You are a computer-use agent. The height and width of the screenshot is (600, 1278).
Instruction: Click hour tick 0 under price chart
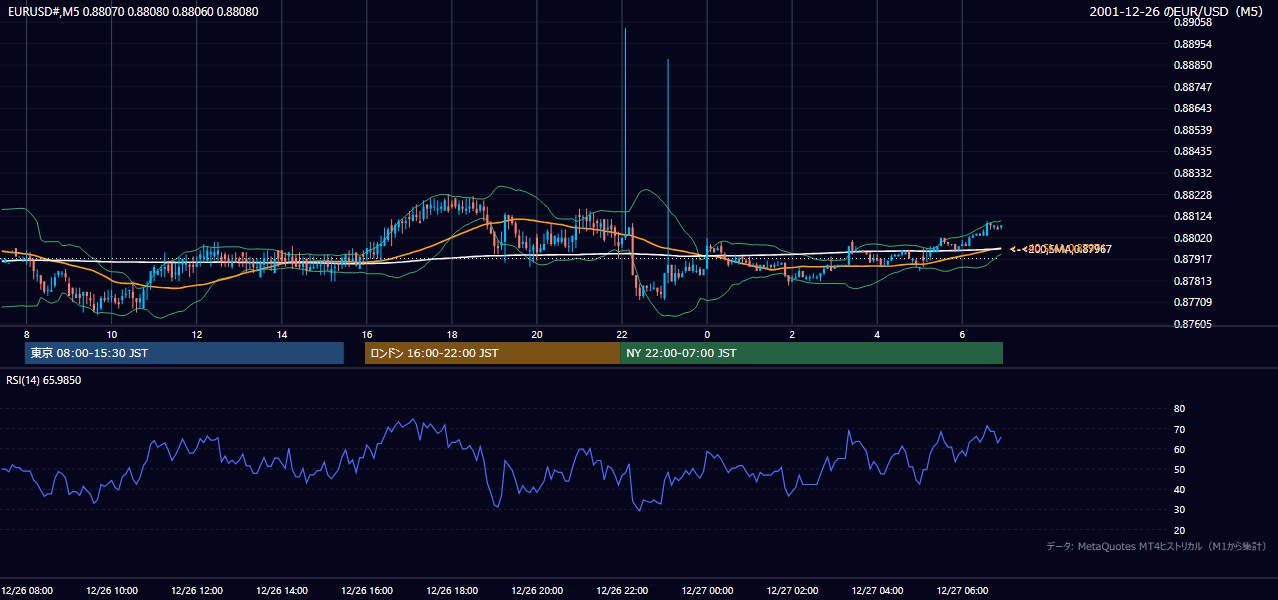pos(707,334)
